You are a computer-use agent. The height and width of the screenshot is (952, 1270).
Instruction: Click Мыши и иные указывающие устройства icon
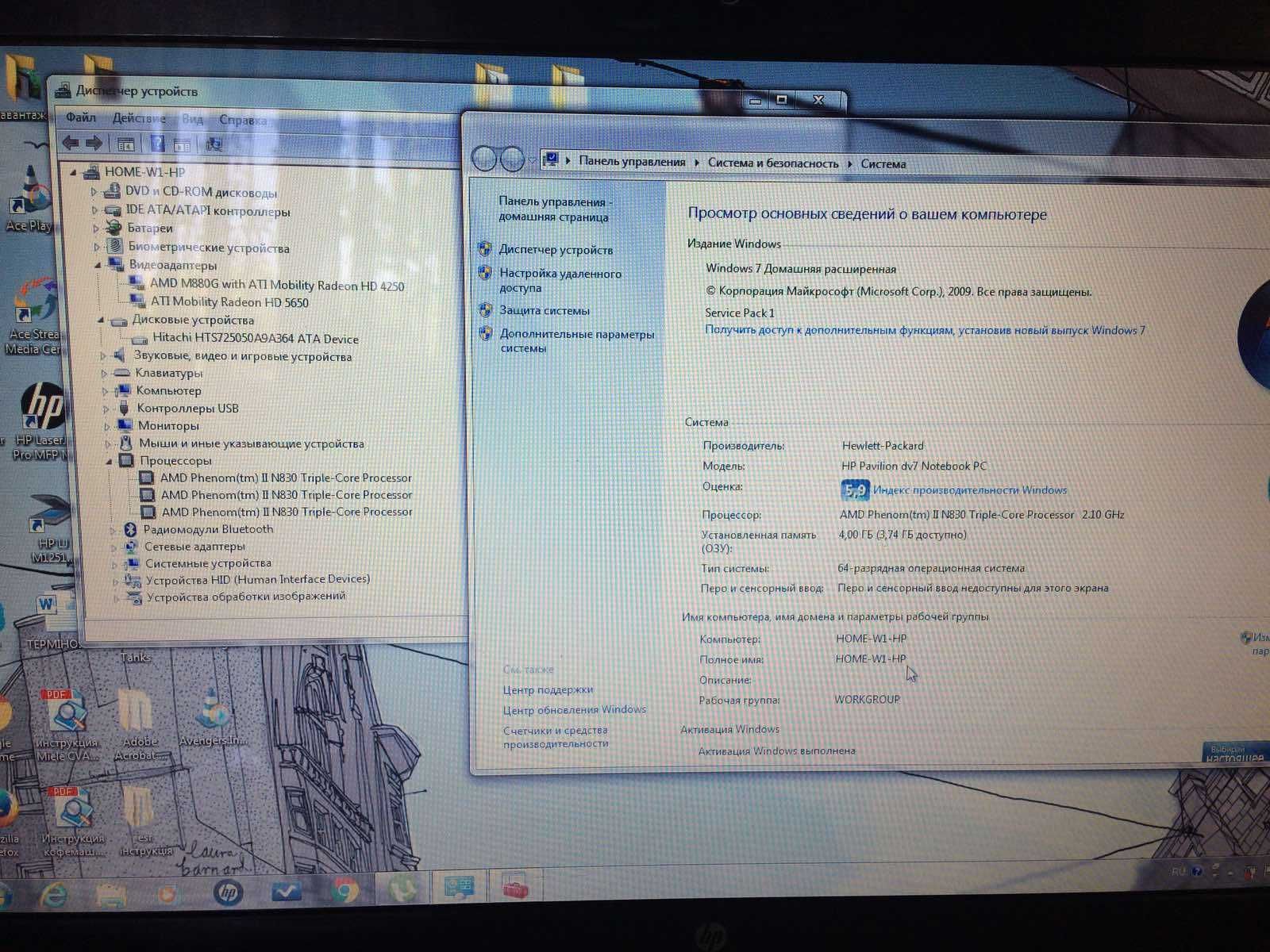[126, 443]
